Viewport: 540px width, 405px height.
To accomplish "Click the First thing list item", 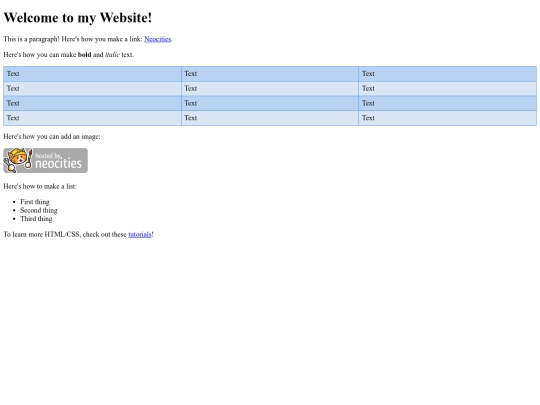I will [x=35, y=202].
